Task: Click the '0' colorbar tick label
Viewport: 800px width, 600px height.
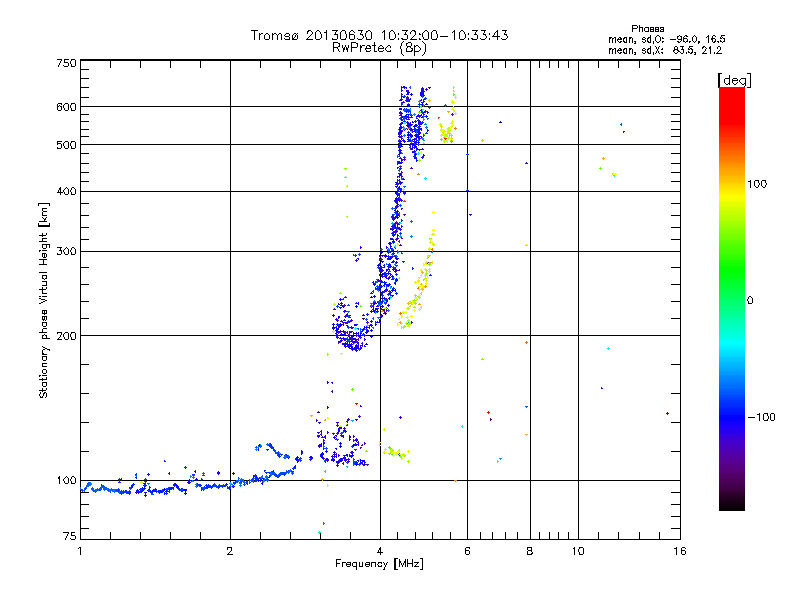Action: coord(749,301)
